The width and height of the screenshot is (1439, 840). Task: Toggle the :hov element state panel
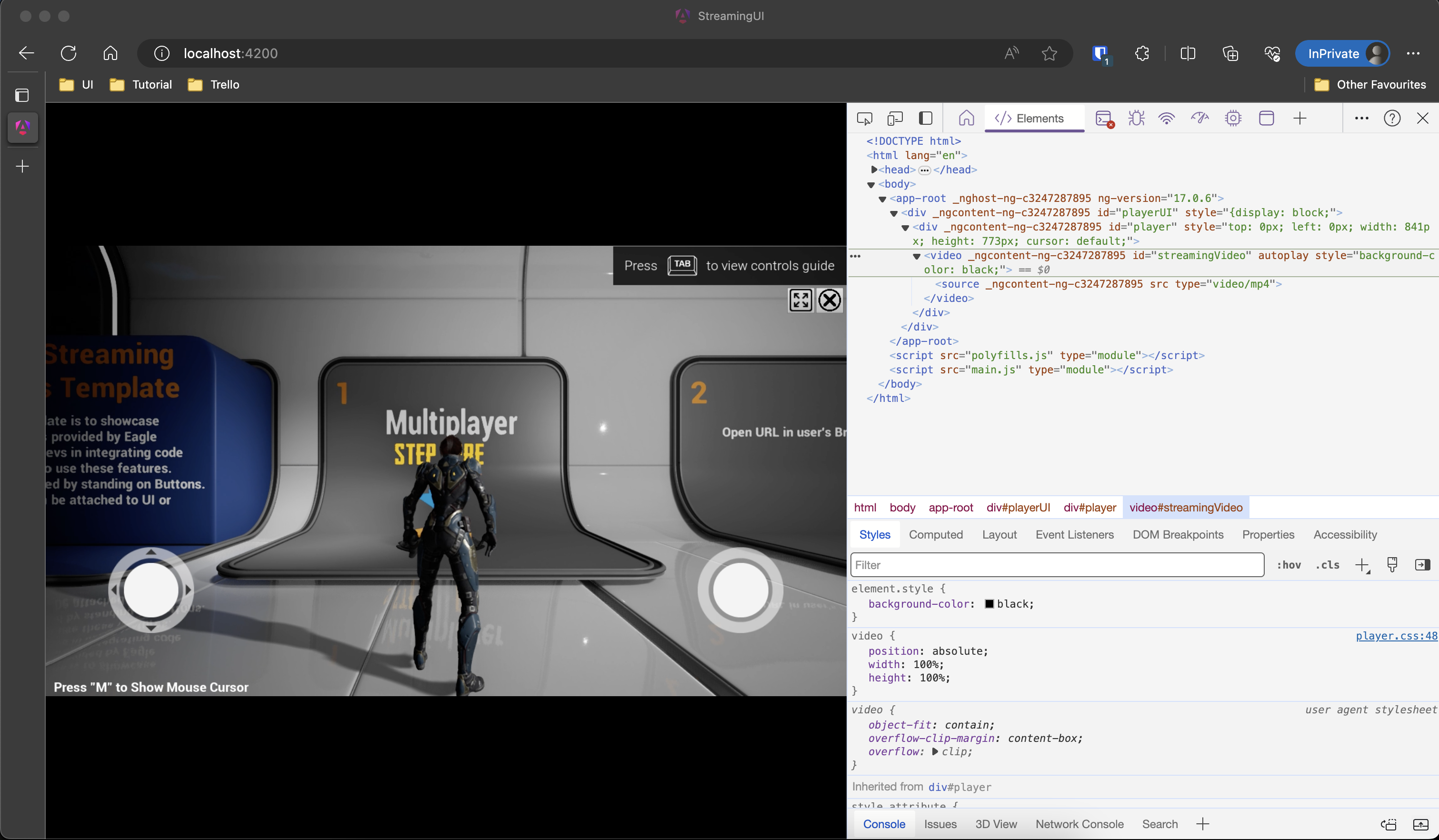(1289, 565)
